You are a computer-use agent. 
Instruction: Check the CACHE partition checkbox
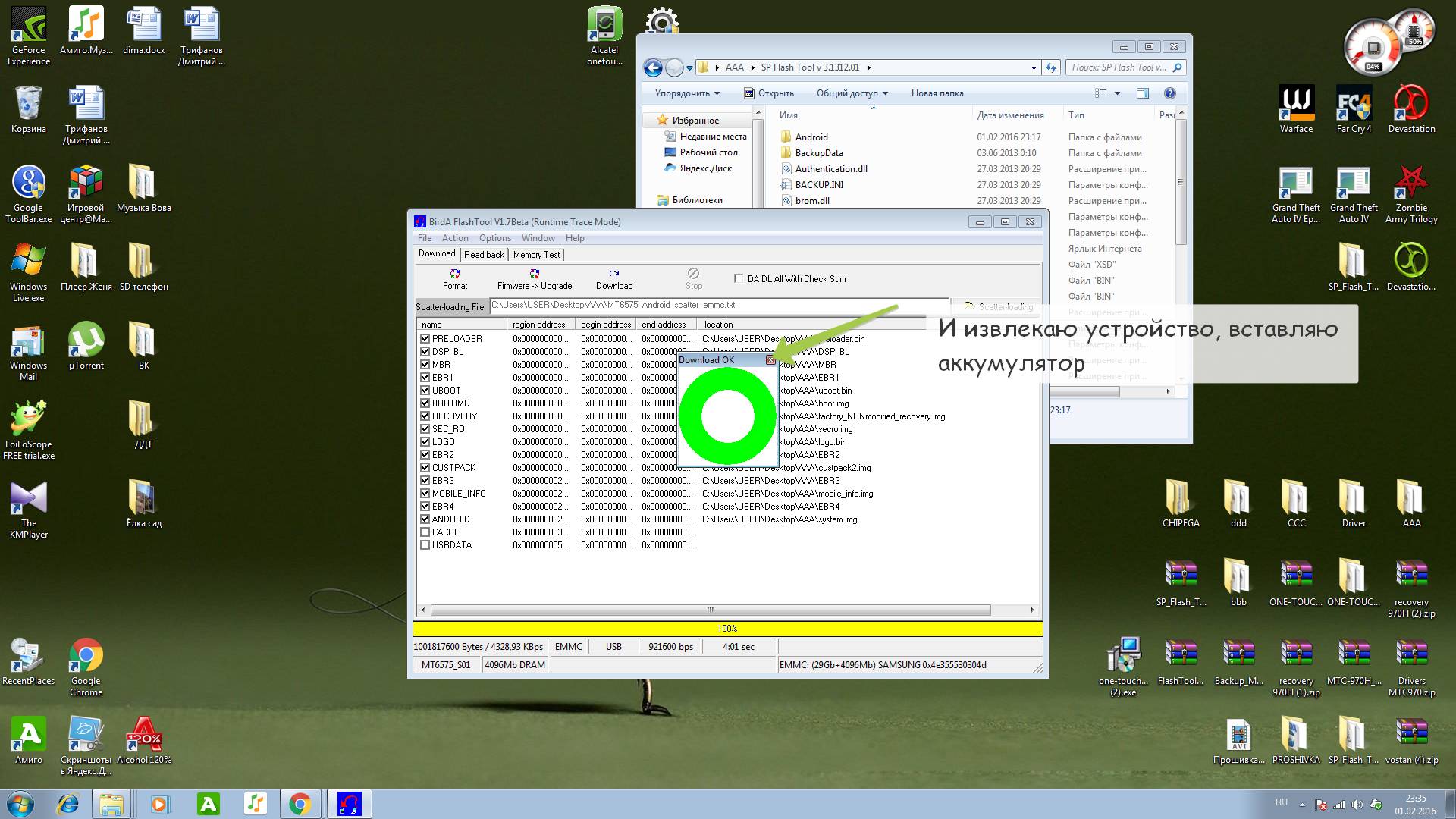point(425,532)
